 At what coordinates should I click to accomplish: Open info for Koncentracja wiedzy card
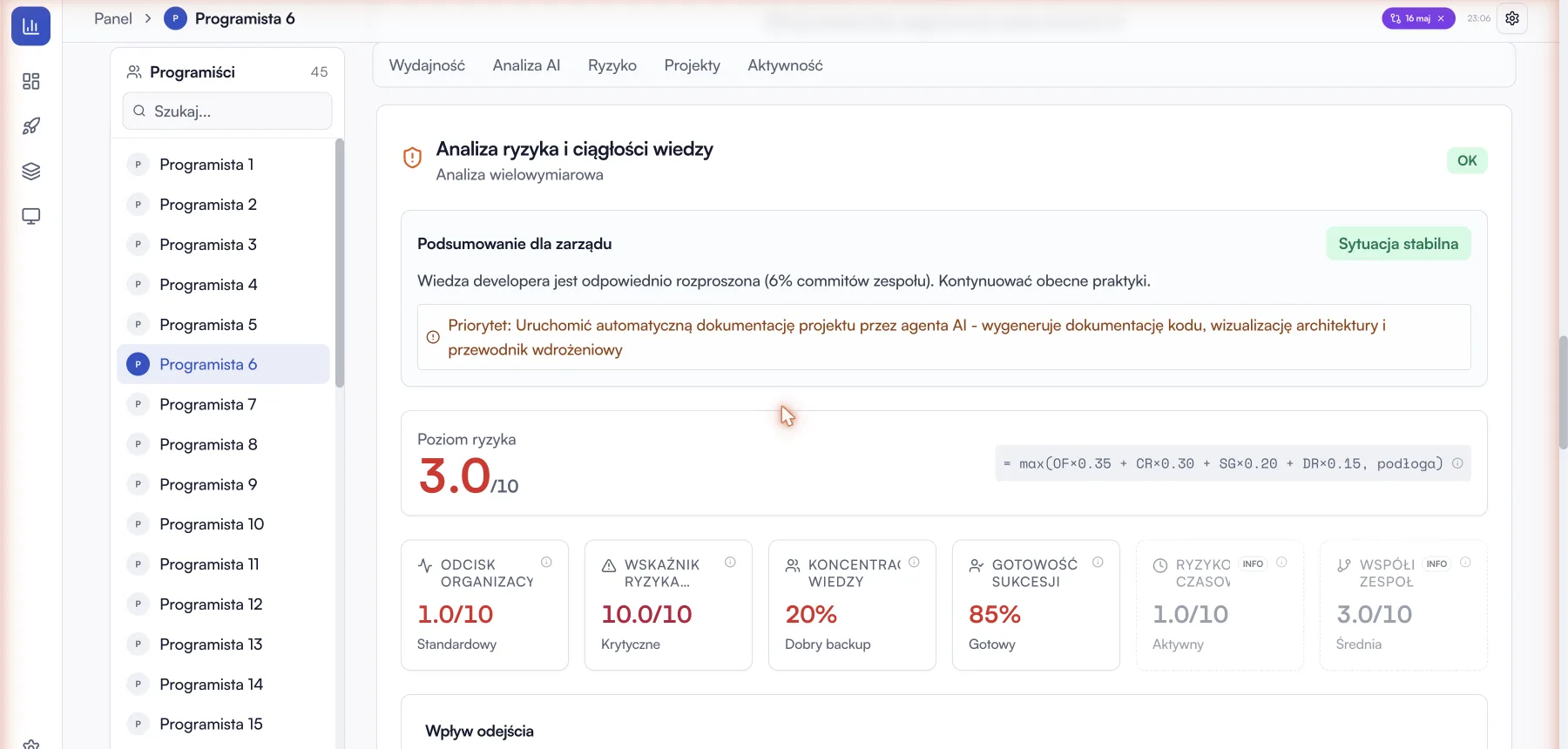914,563
